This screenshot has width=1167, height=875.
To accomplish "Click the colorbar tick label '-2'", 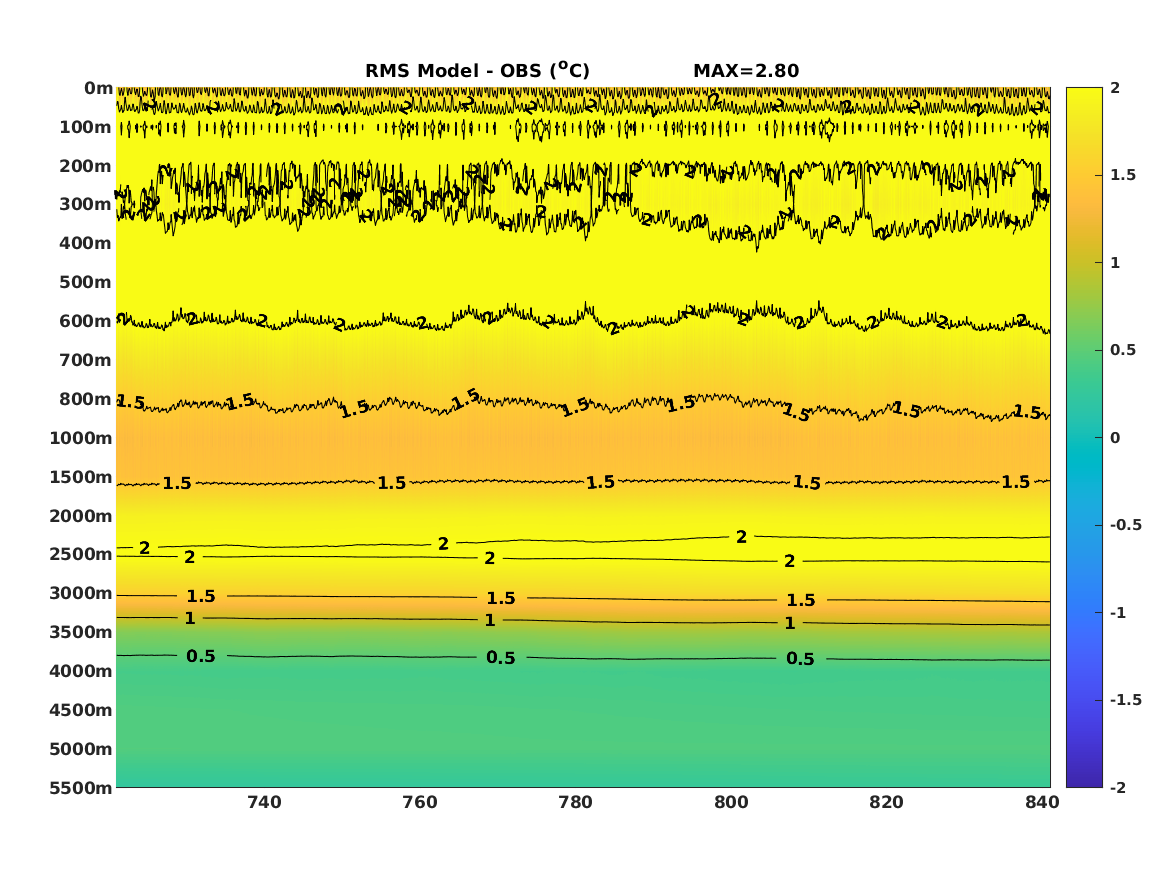I will [x=1118, y=787].
